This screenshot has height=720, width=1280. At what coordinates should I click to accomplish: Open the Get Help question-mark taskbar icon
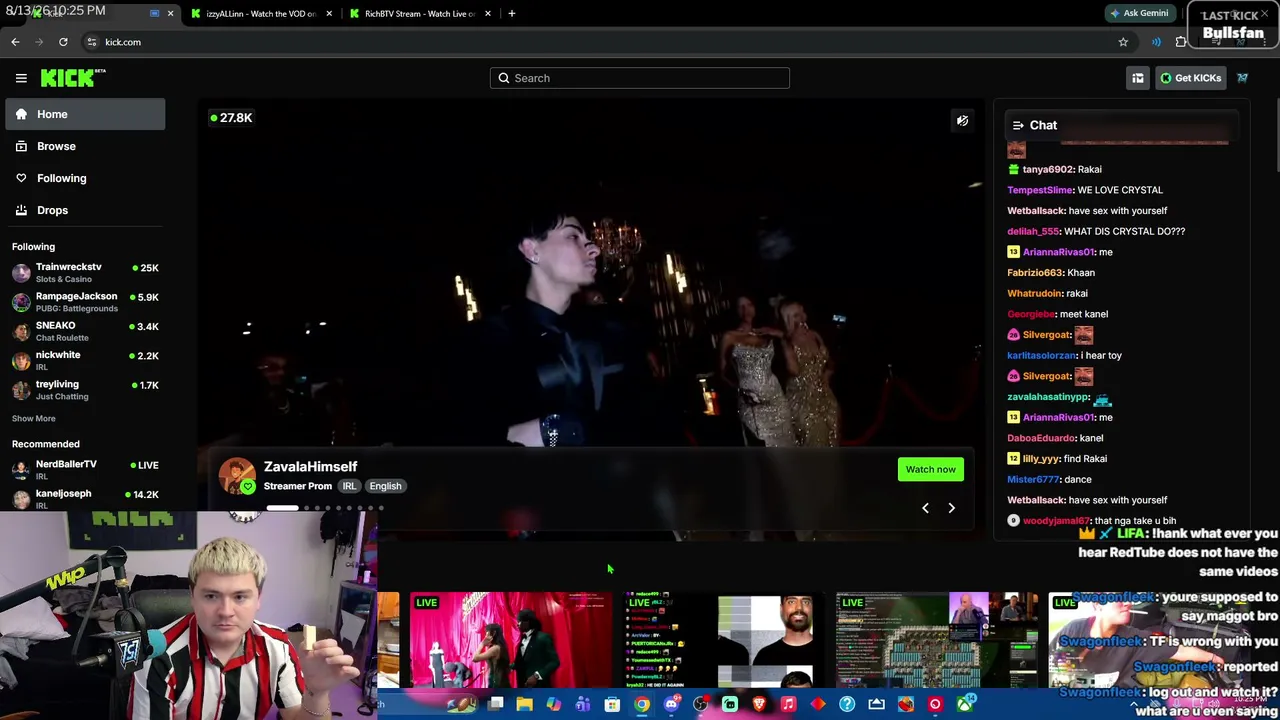tap(847, 705)
